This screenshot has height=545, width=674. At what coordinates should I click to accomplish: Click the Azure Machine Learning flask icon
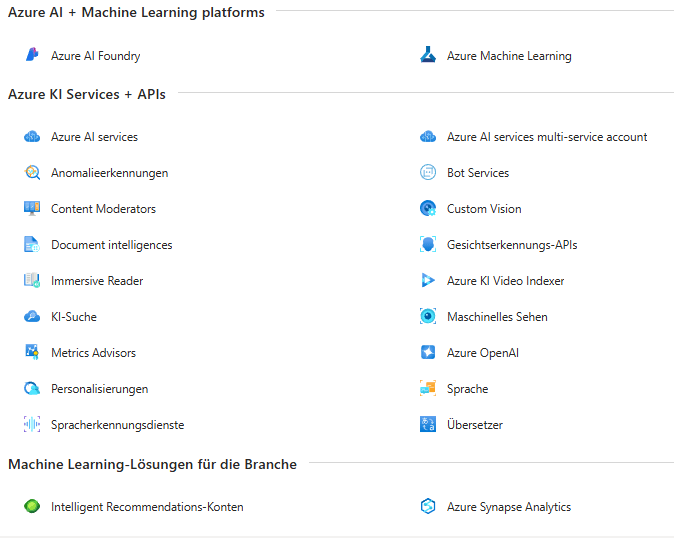coord(428,56)
